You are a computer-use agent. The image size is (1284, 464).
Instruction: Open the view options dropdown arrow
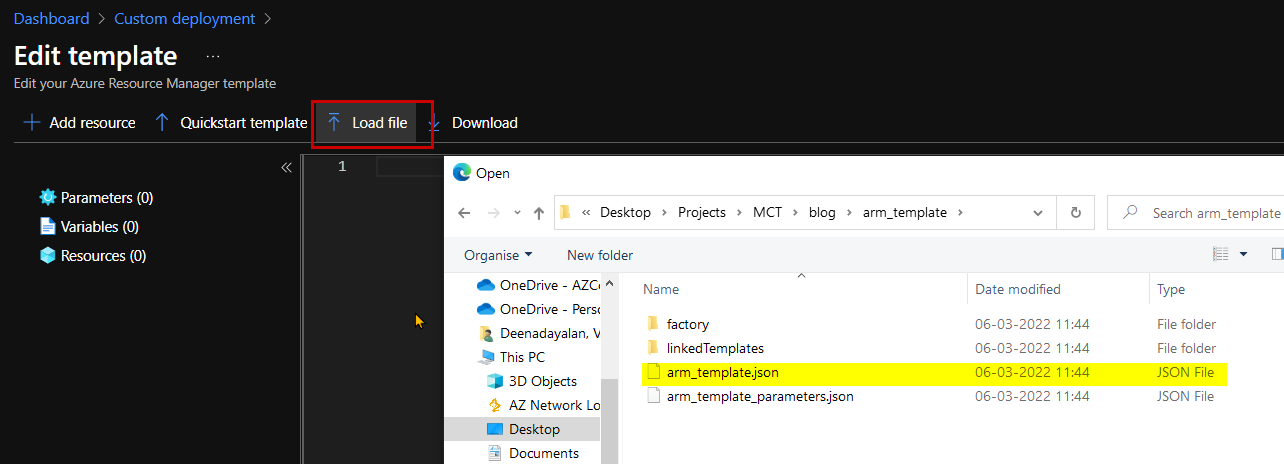1244,255
